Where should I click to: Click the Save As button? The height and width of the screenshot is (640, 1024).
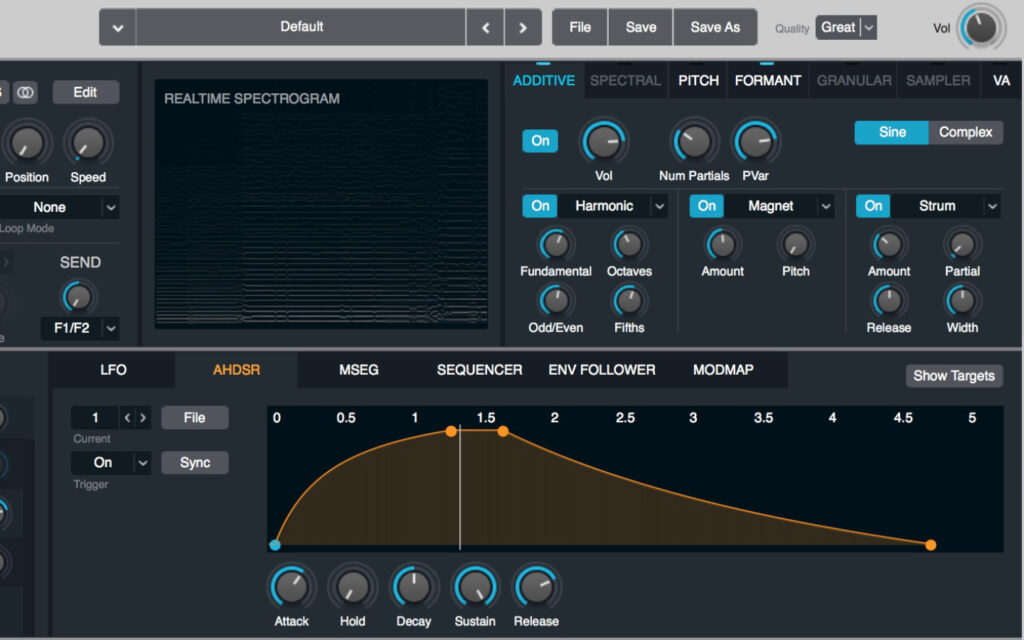click(715, 27)
